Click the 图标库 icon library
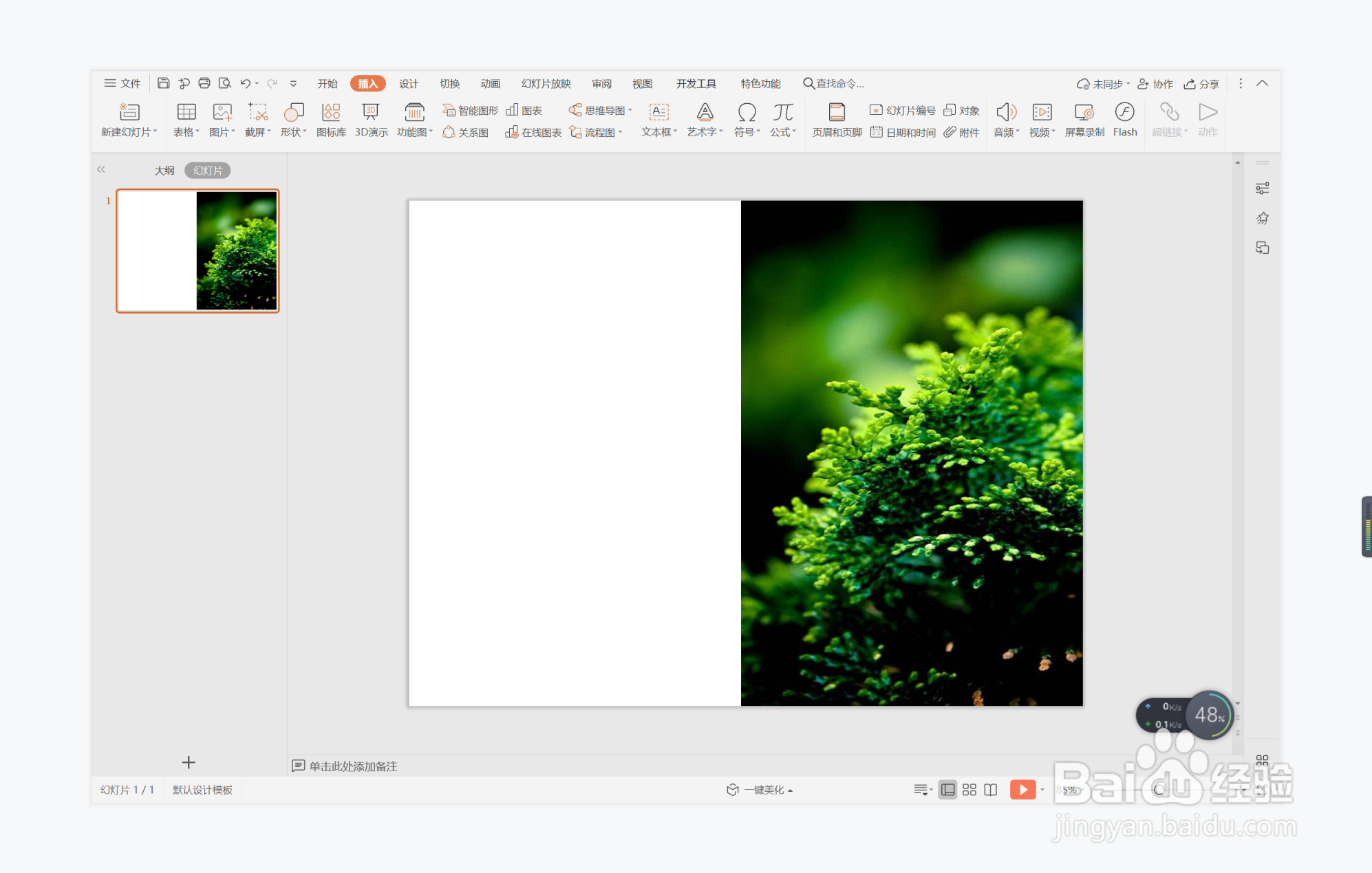Screen dimensions: 1372x873 (x=331, y=119)
